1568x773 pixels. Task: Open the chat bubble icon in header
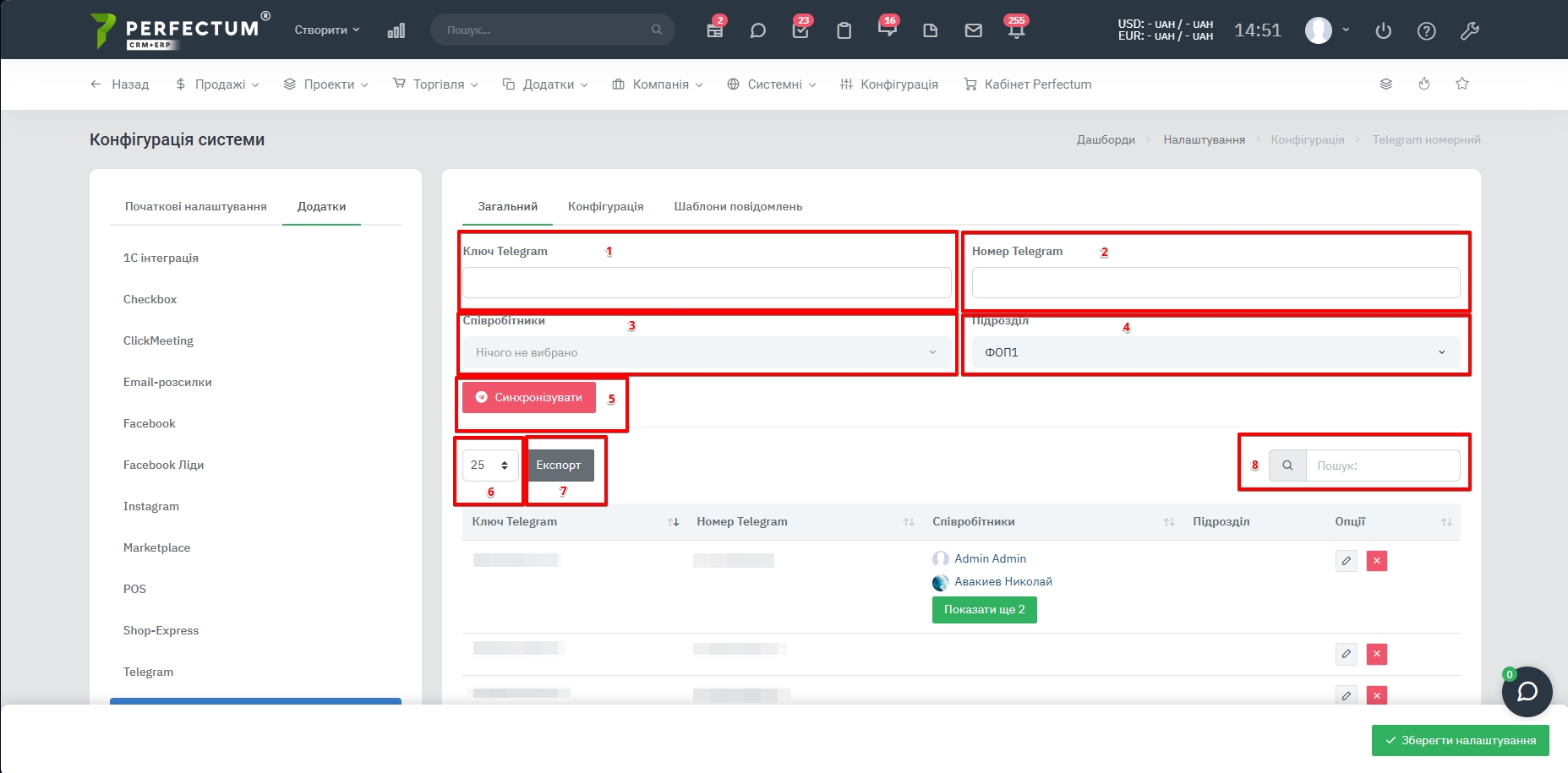pyautogui.click(x=757, y=30)
